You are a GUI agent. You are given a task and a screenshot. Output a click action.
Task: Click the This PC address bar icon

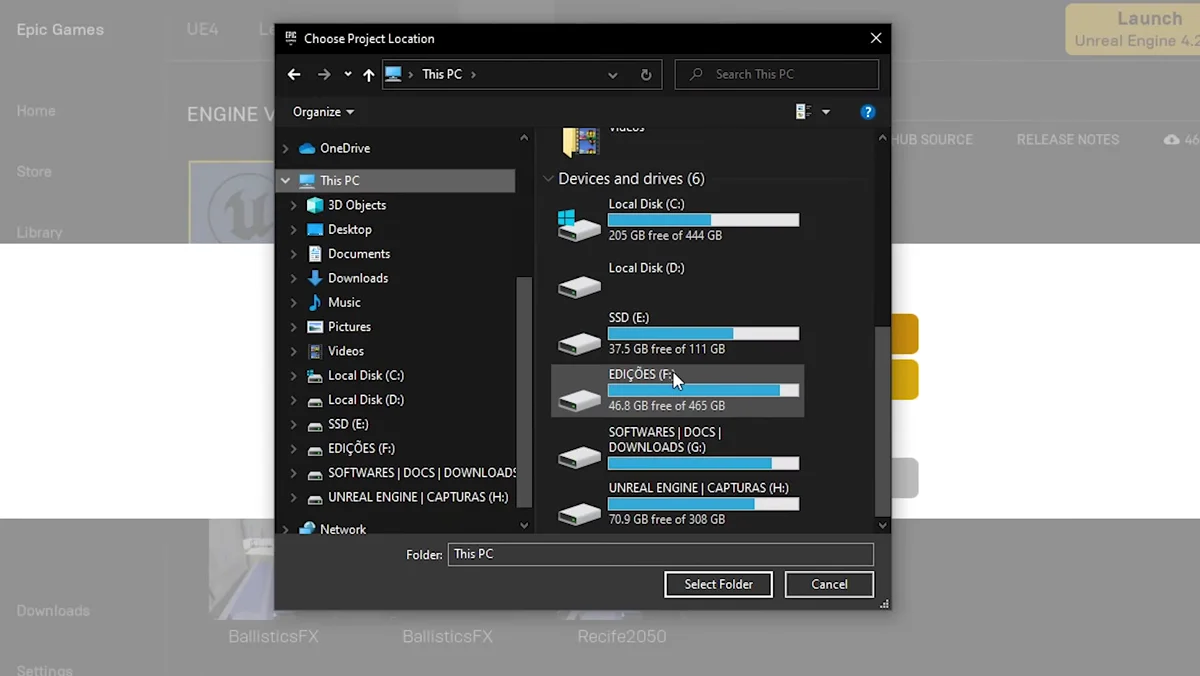pyautogui.click(x=394, y=74)
